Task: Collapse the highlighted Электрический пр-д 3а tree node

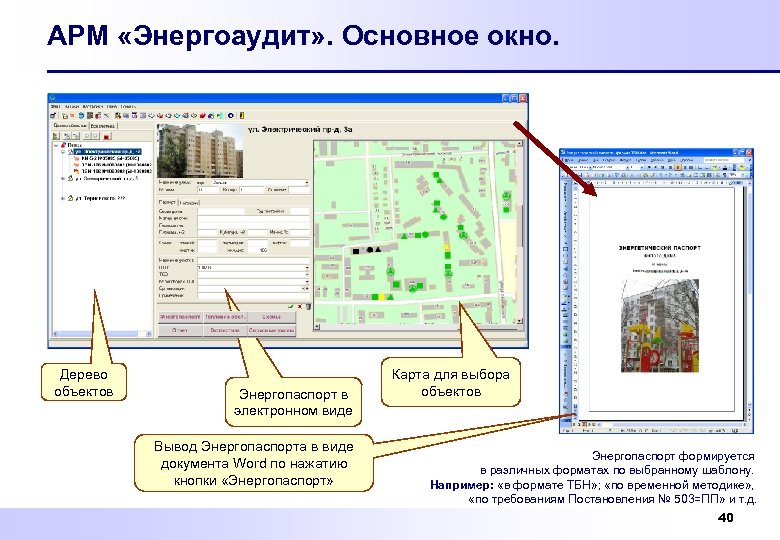Action: [x=63, y=152]
